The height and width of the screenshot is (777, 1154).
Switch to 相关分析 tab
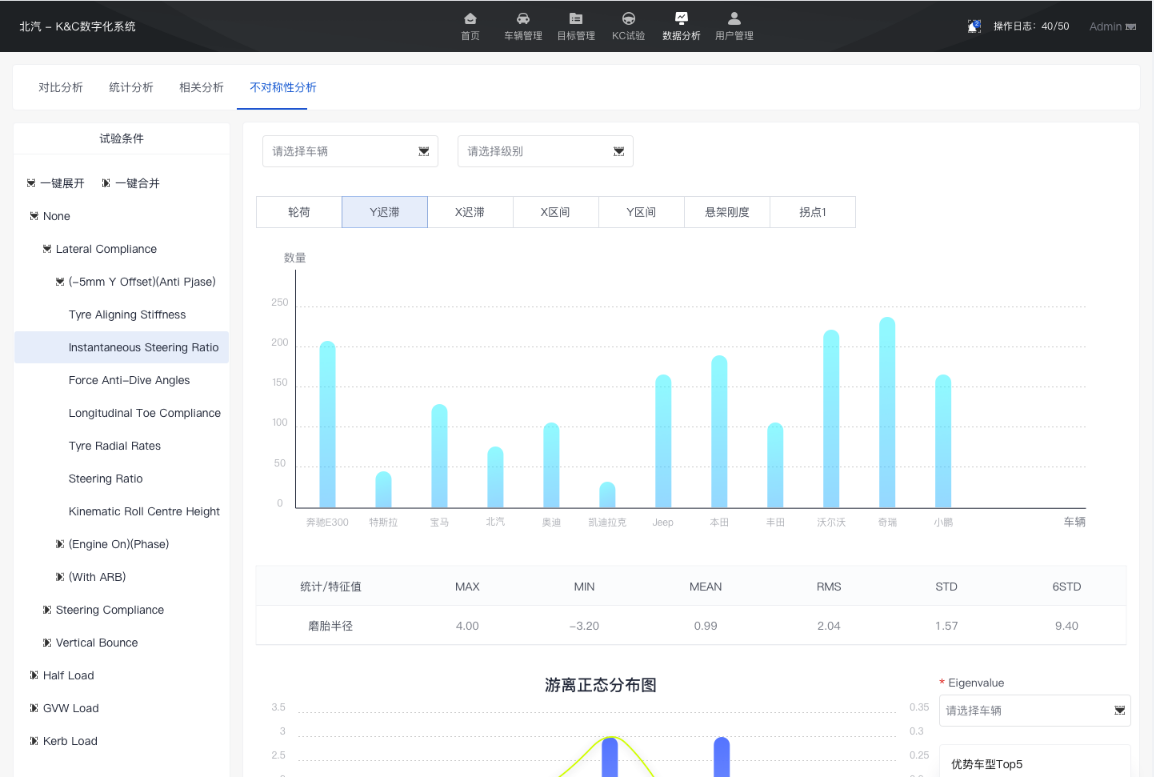pyautogui.click(x=202, y=88)
